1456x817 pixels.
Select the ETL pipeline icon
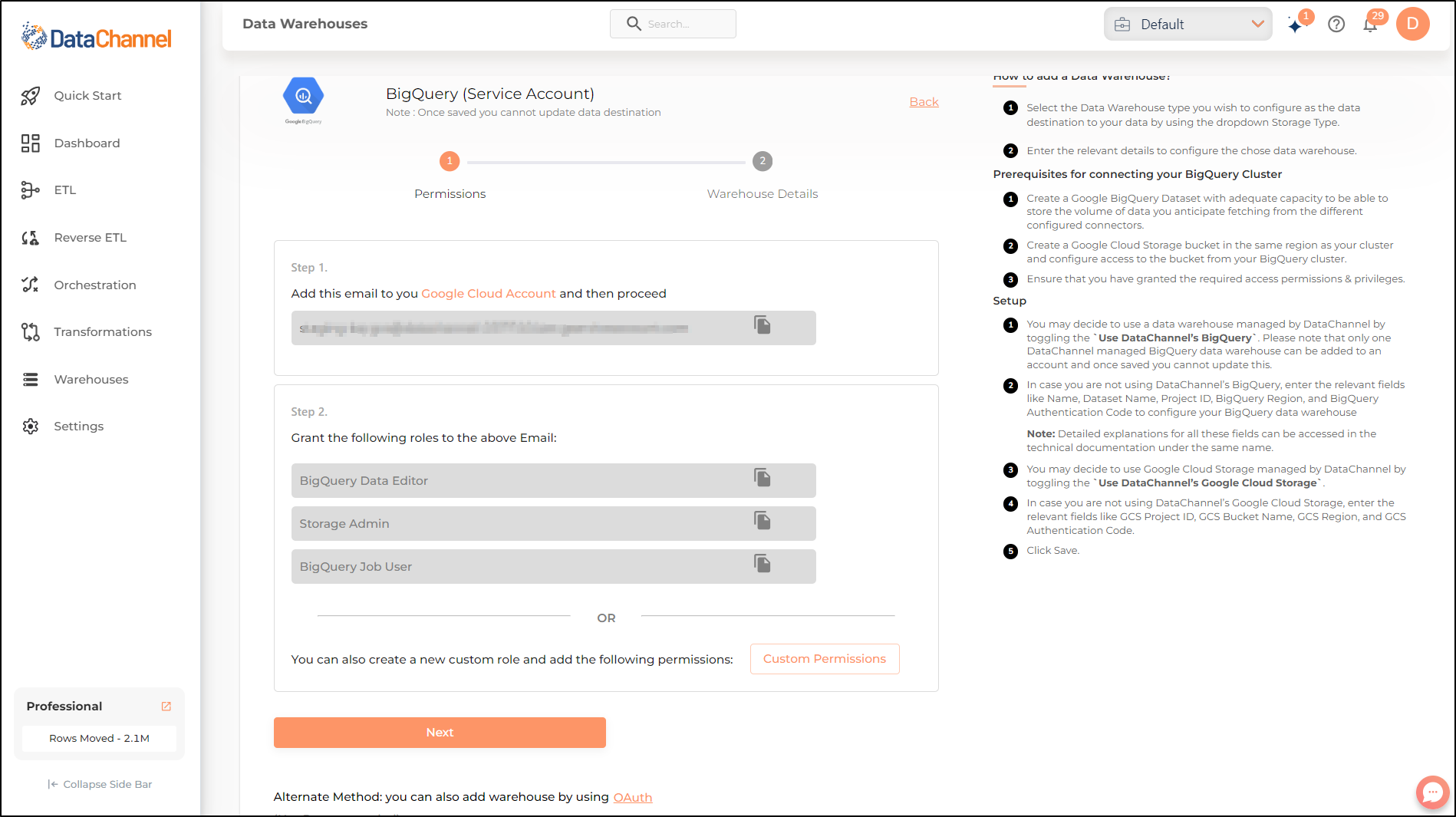(x=31, y=190)
